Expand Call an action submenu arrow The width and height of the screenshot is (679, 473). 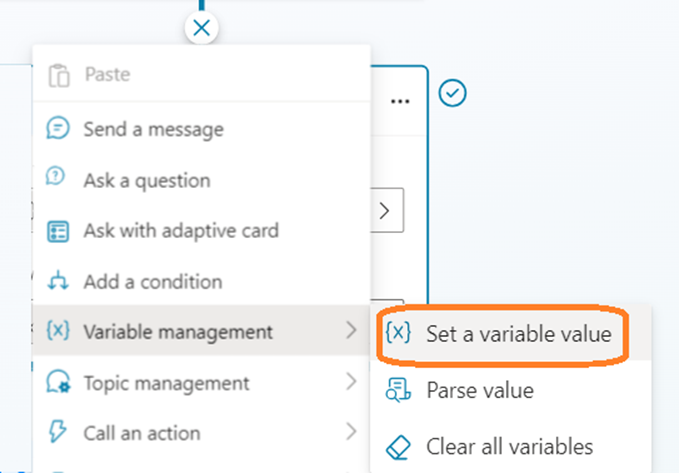click(x=351, y=432)
